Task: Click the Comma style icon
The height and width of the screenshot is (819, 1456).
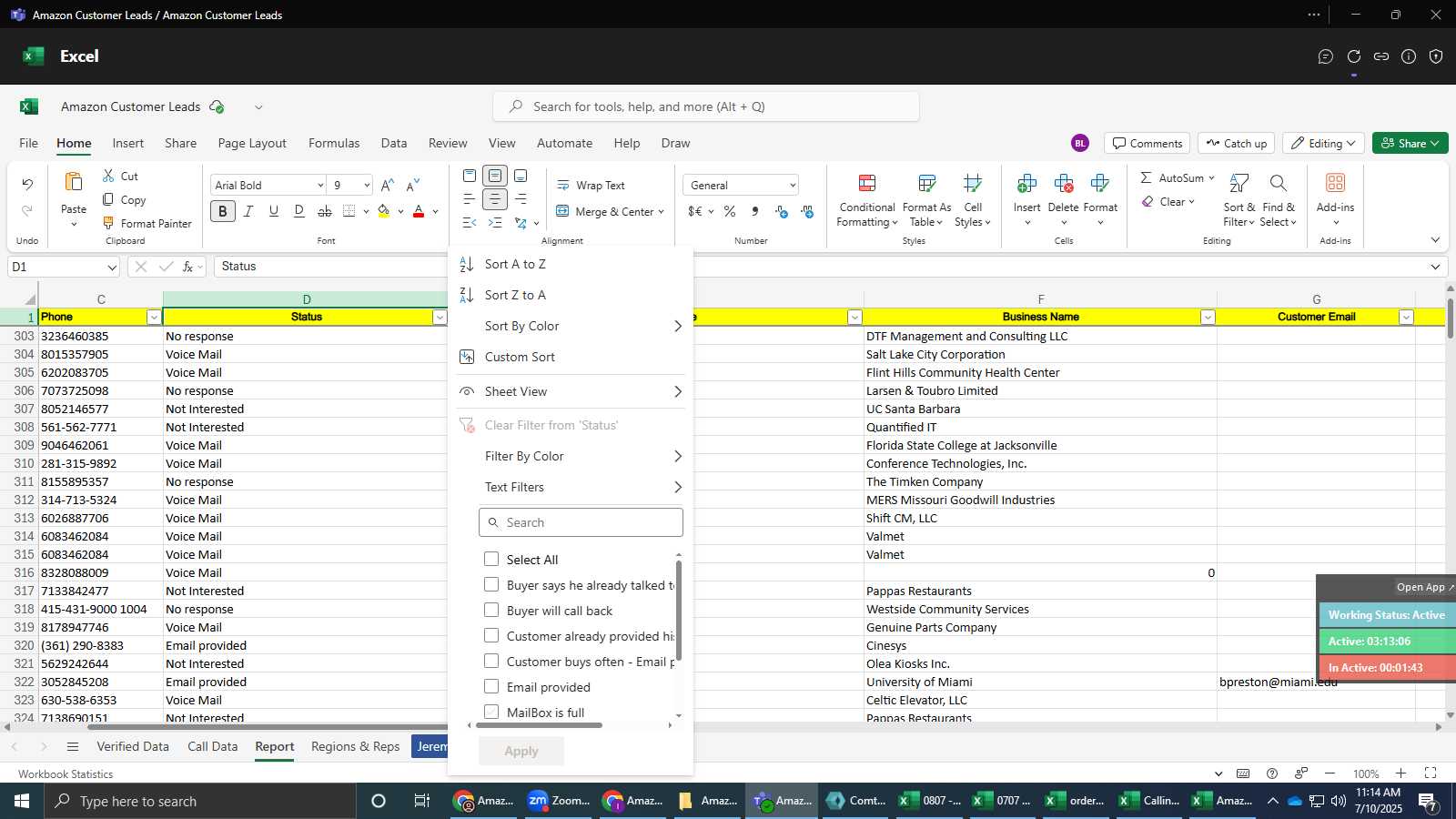Action: pos(755,211)
